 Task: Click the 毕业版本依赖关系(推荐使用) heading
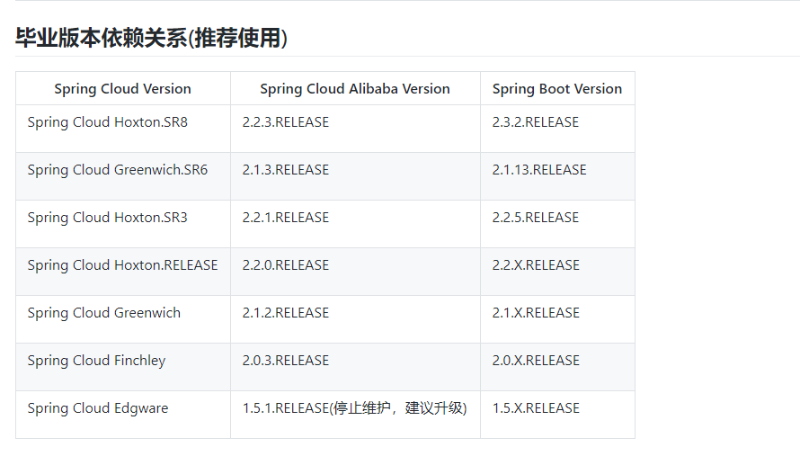(151, 38)
